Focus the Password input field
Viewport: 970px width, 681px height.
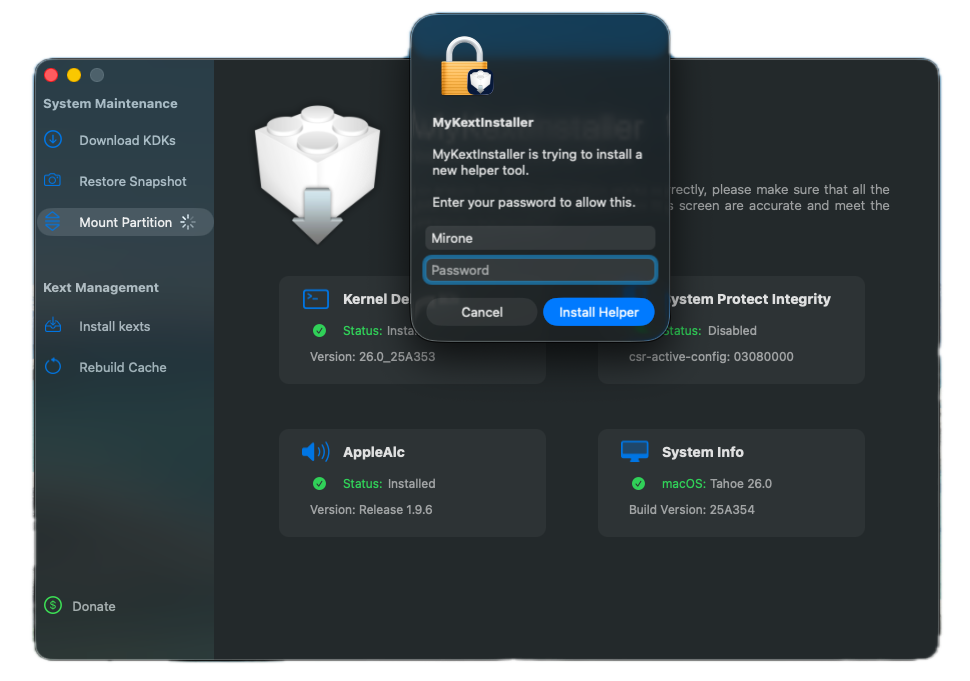(540, 270)
